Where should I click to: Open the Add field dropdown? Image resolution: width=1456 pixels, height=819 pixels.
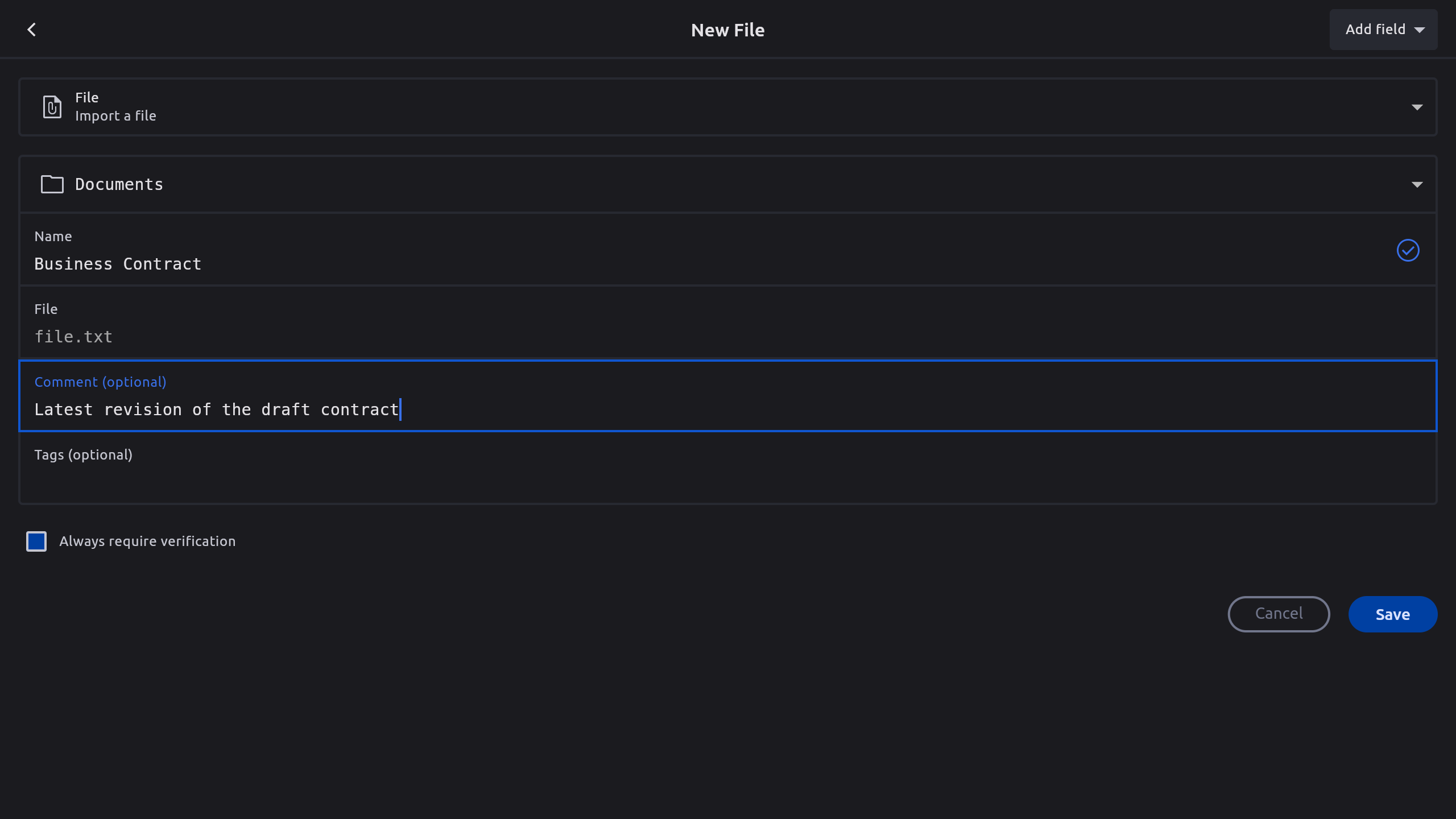pos(1383,30)
